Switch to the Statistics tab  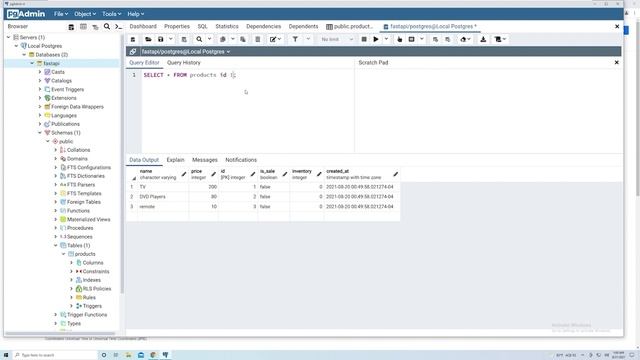click(227, 26)
